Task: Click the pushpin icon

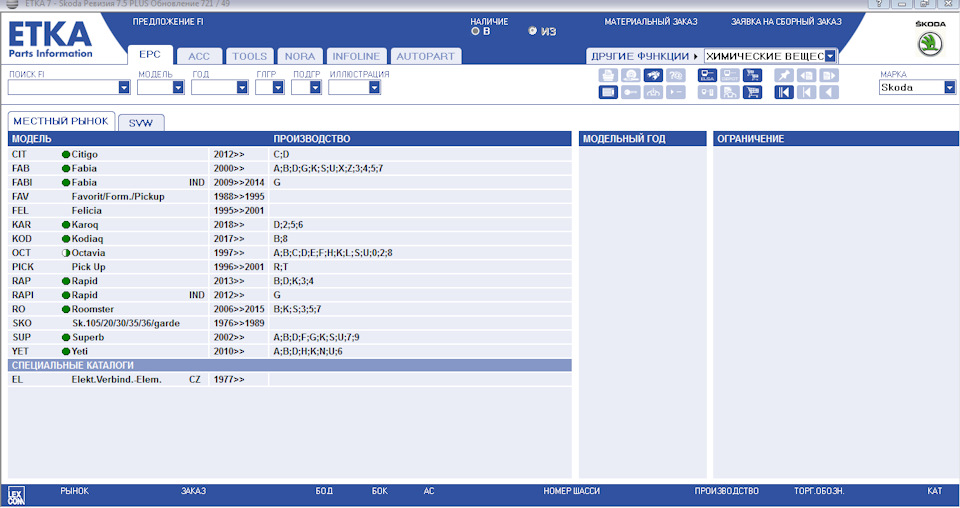Action: [784, 75]
